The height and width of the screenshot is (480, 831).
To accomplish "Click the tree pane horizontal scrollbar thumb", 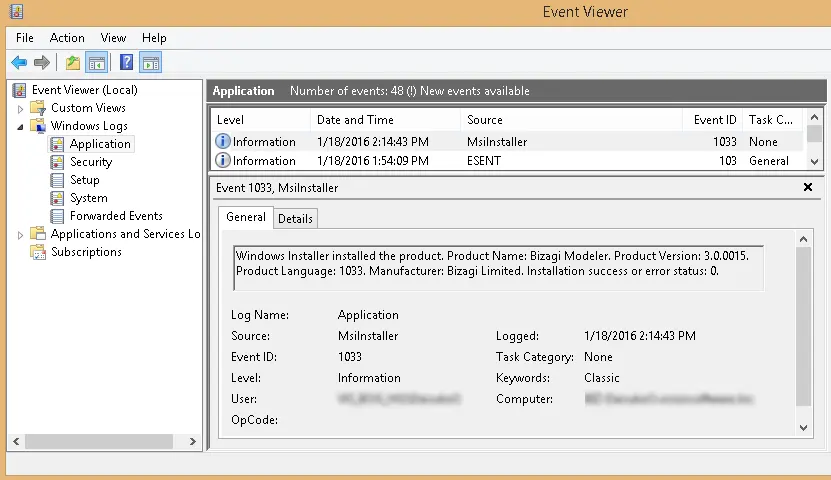I will [99, 441].
